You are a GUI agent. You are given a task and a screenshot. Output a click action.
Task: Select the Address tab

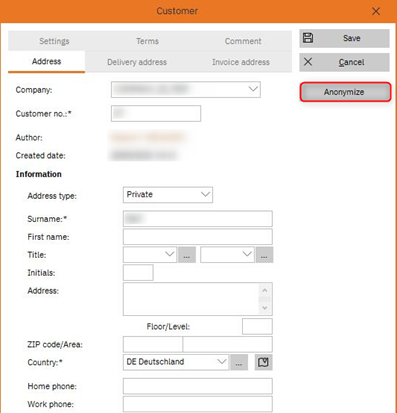coord(47,62)
